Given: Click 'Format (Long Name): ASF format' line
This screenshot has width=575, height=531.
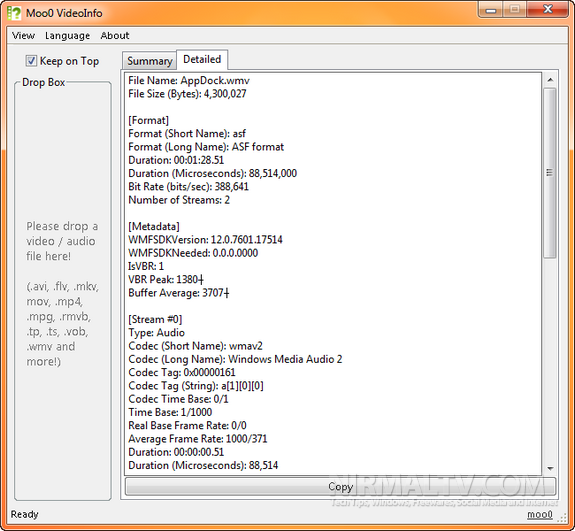Looking at the screenshot, I should click(206, 147).
